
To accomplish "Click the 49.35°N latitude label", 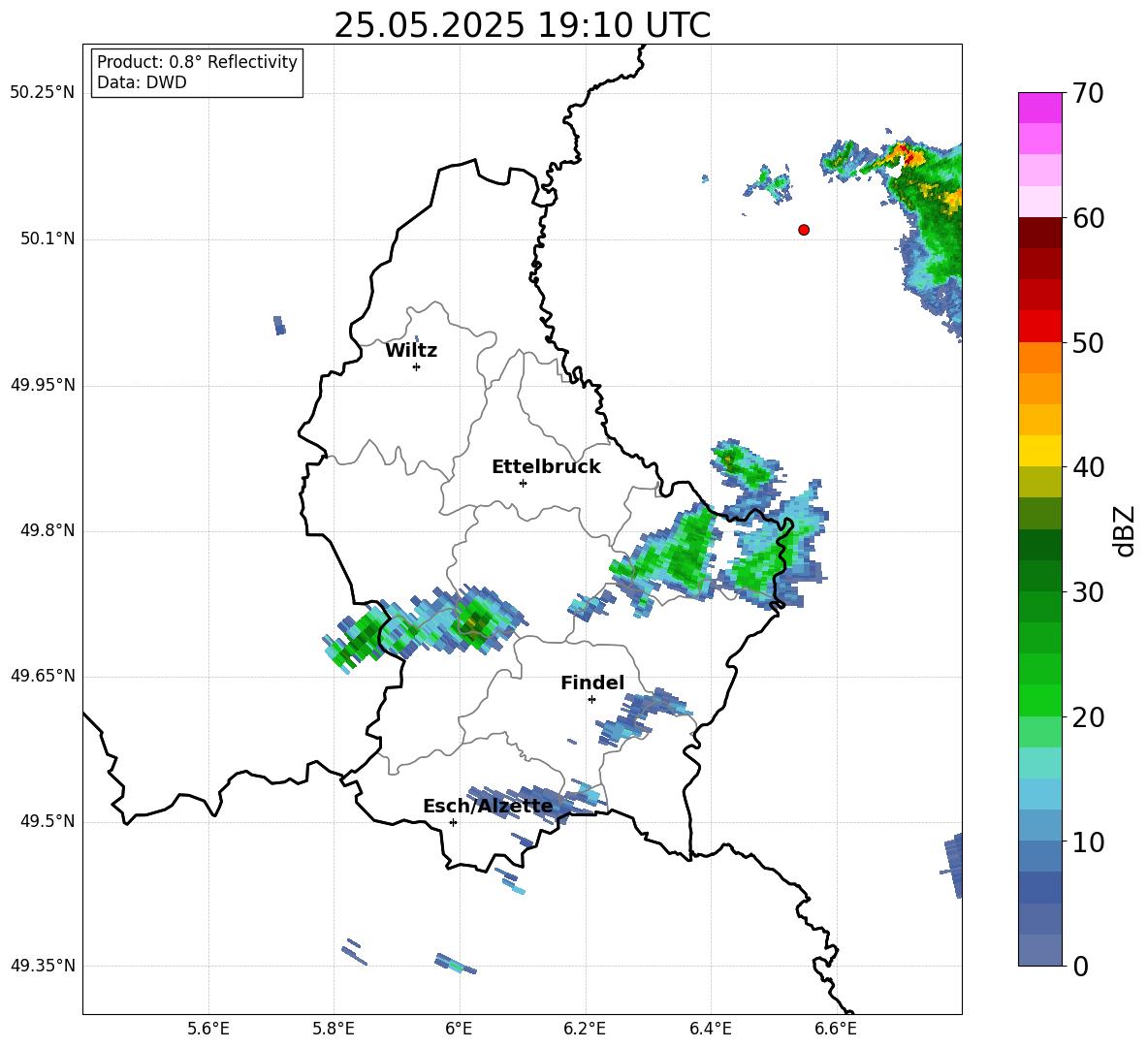I will point(42,966).
